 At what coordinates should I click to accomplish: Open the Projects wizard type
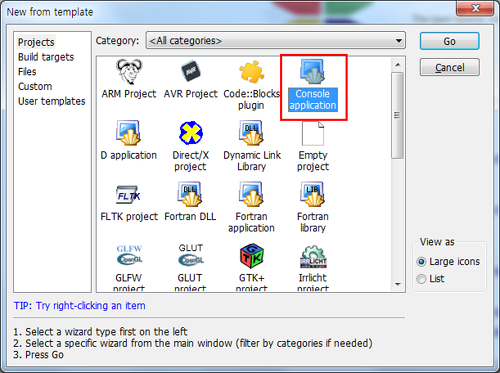(36, 42)
